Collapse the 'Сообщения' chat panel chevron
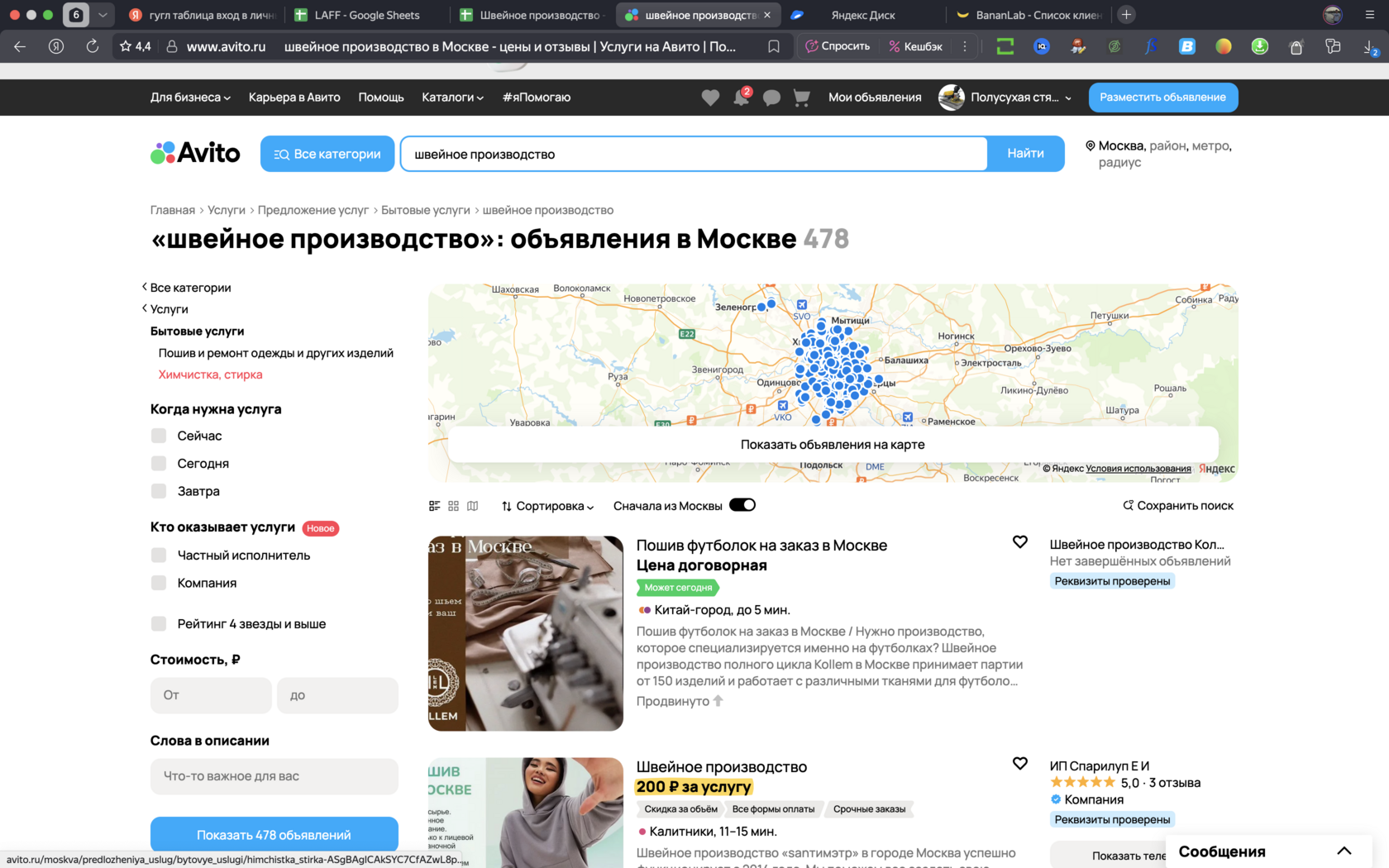 [x=1344, y=851]
